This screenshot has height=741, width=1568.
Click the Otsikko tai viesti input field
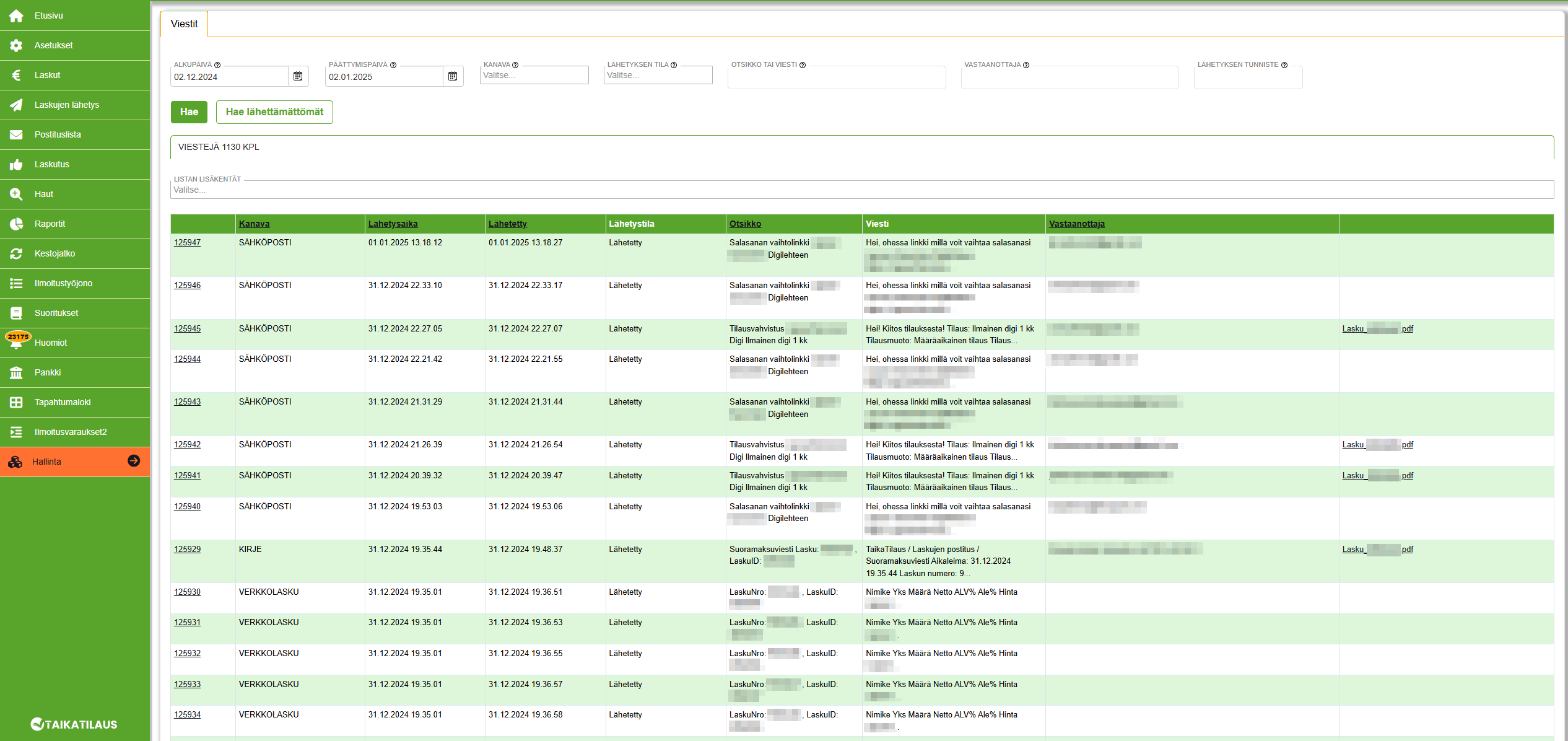tap(837, 77)
